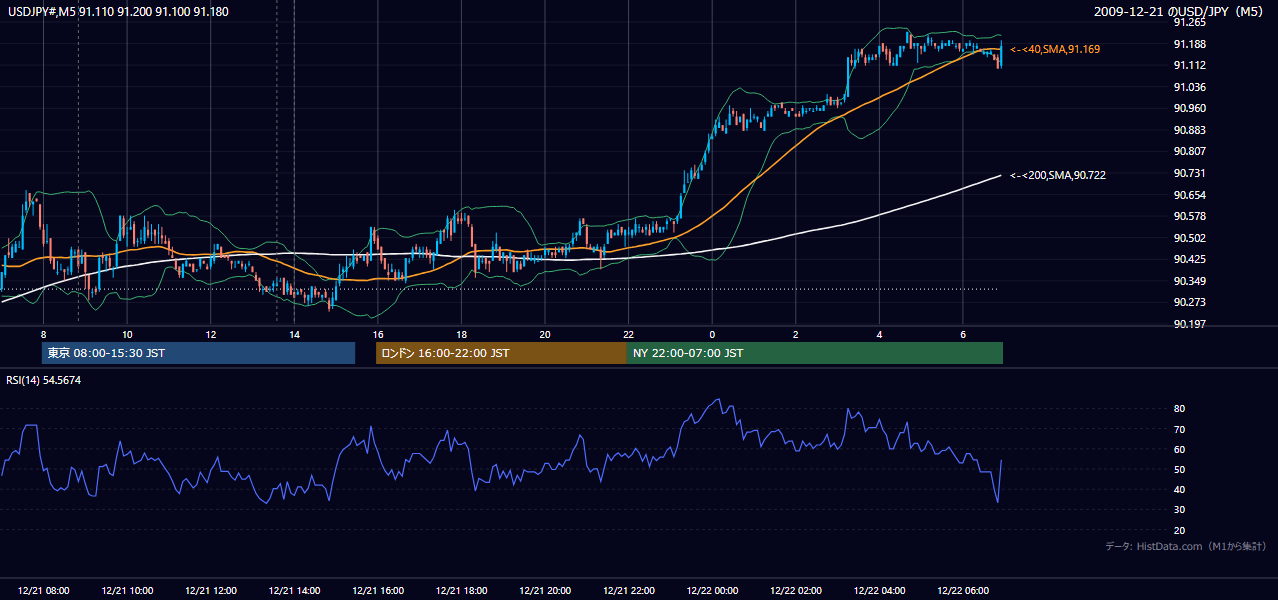This screenshot has width=1278, height=600.
Task: Click the 91.036 price axis label
Action: (1190, 87)
